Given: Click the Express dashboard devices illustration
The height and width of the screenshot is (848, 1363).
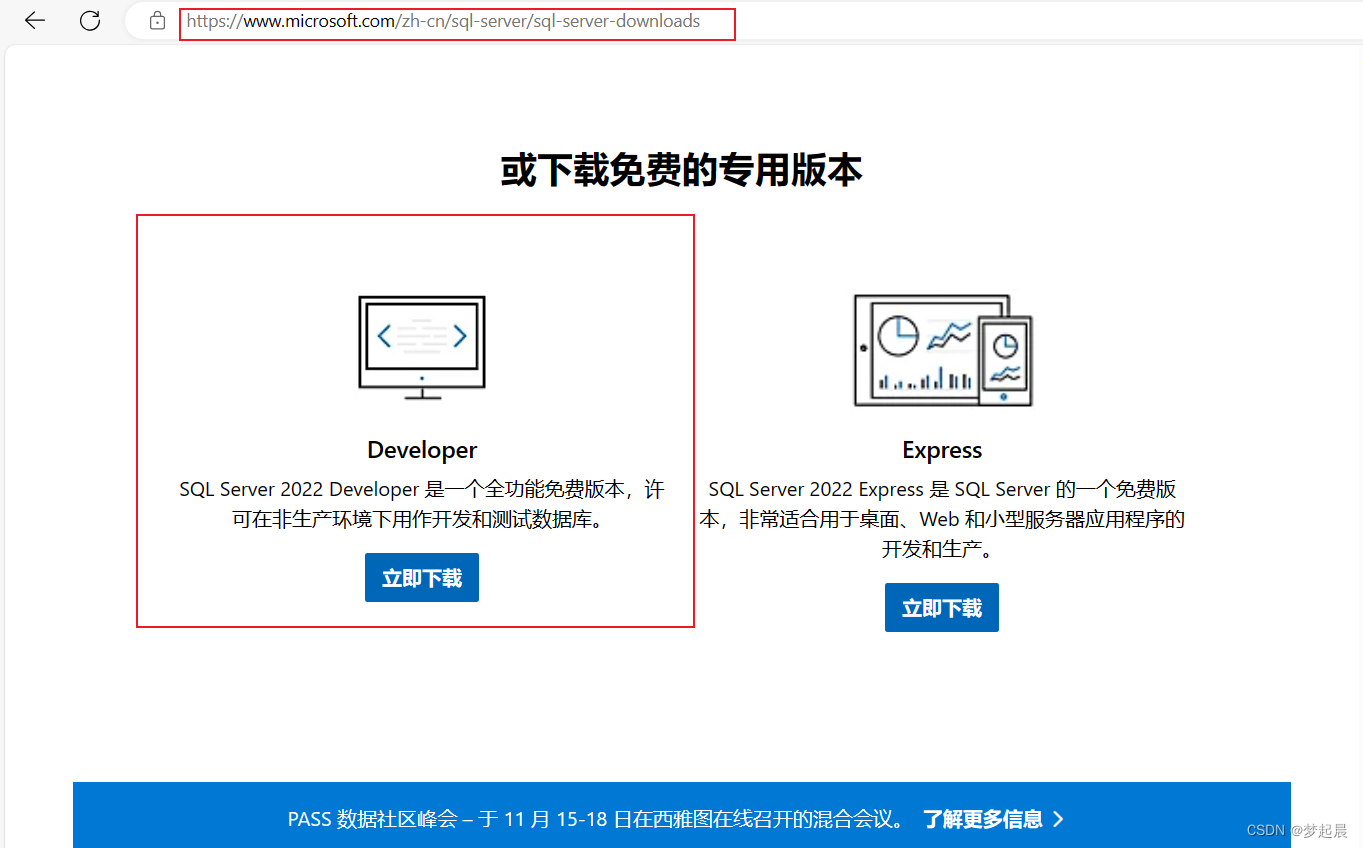Looking at the screenshot, I should click(943, 350).
